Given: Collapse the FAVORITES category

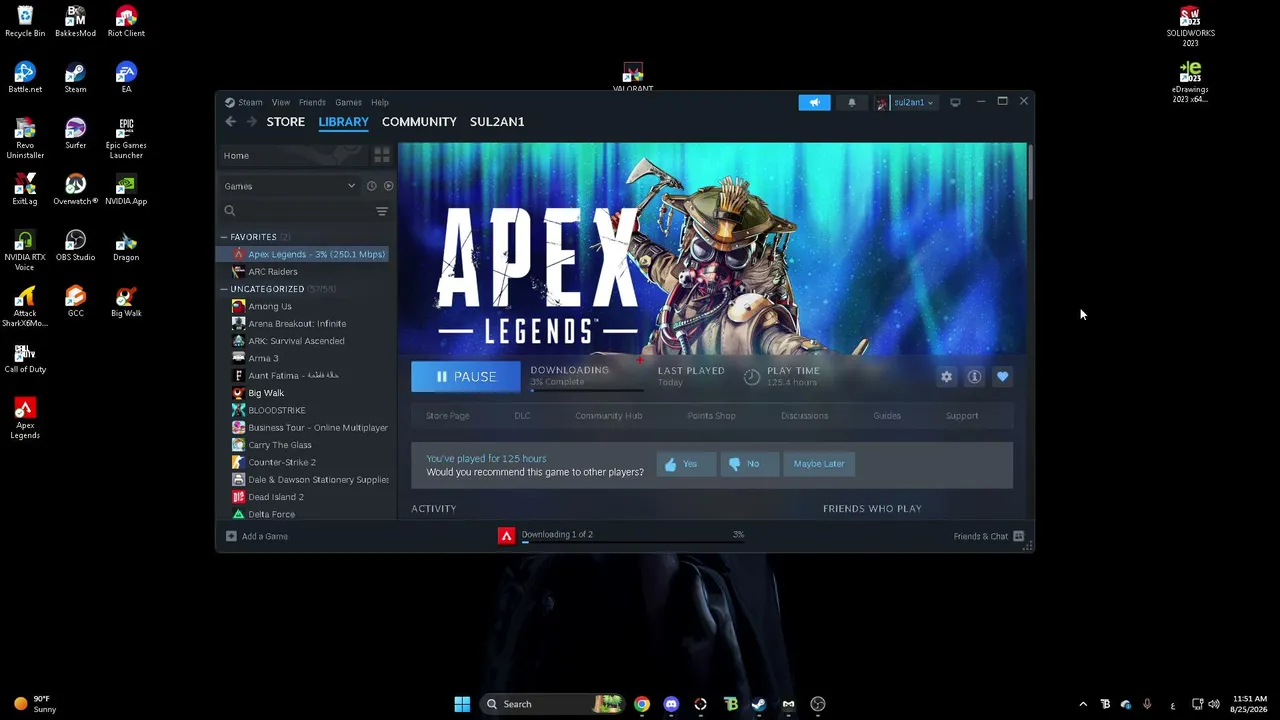Looking at the screenshot, I should click(224, 237).
